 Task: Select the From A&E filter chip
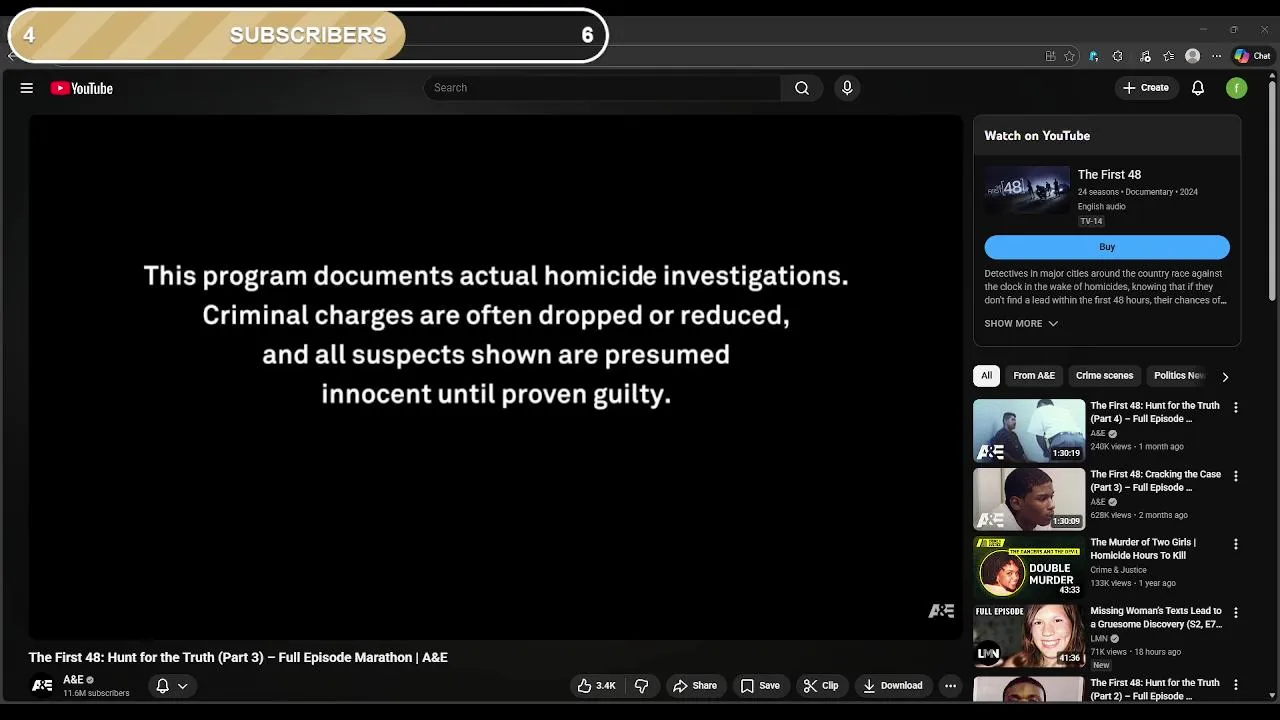coord(1034,376)
